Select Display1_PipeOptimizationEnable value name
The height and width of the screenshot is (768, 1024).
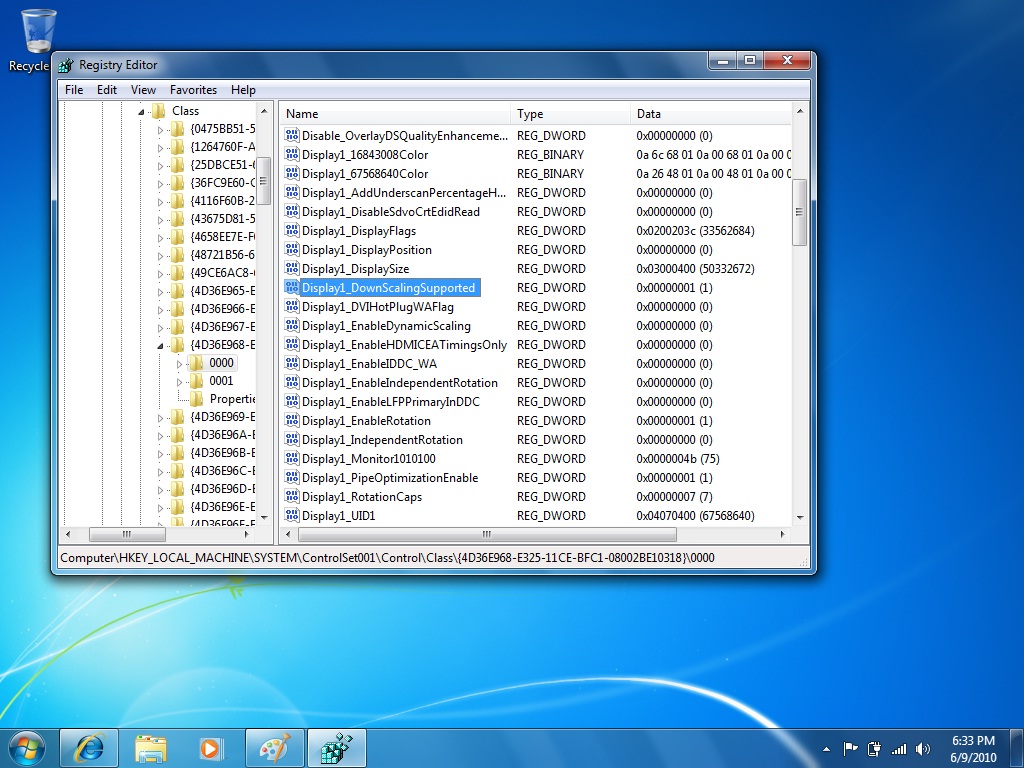tap(390, 477)
